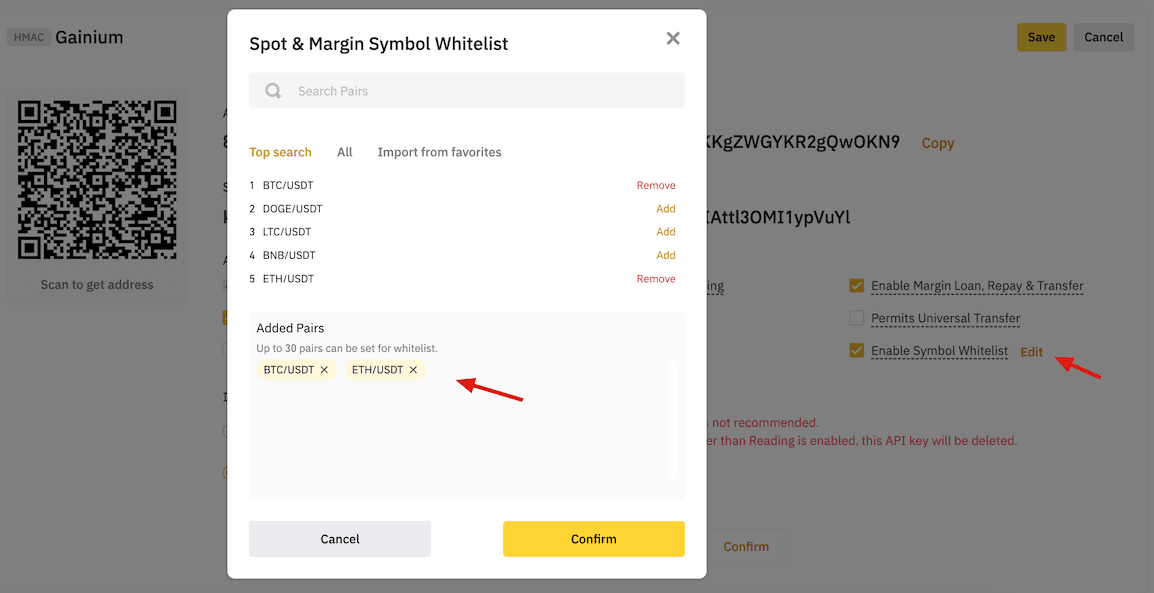Screen dimensions: 1154x593
Task: Focus the Search Pairs input field
Action: point(480,91)
